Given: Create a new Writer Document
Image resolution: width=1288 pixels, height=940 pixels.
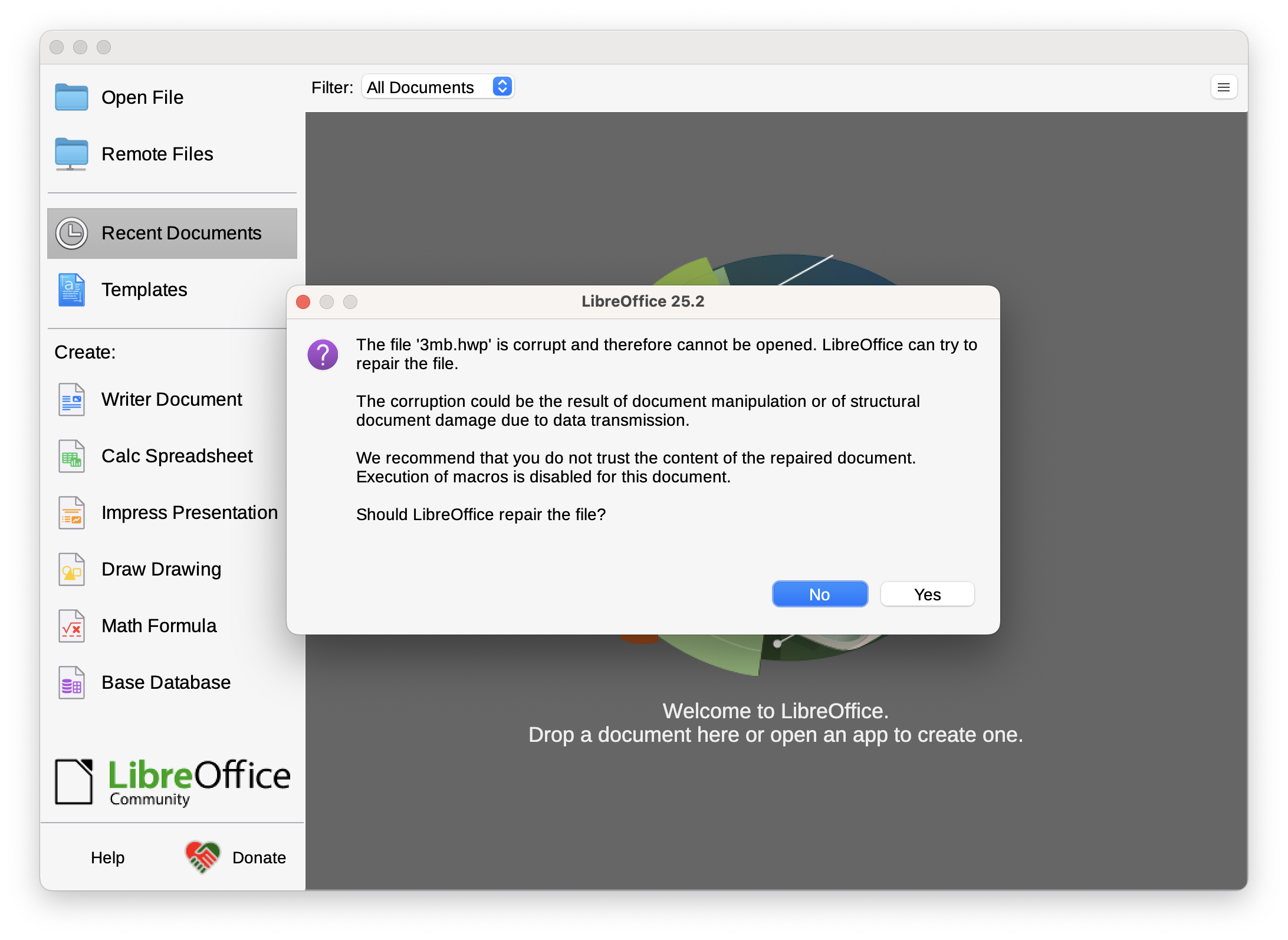Looking at the screenshot, I should pyautogui.click(x=172, y=399).
